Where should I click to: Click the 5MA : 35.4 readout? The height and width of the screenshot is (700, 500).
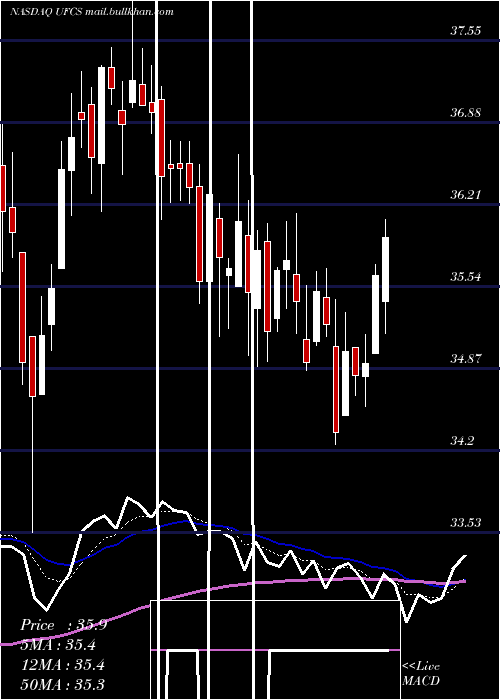coord(58,645)
